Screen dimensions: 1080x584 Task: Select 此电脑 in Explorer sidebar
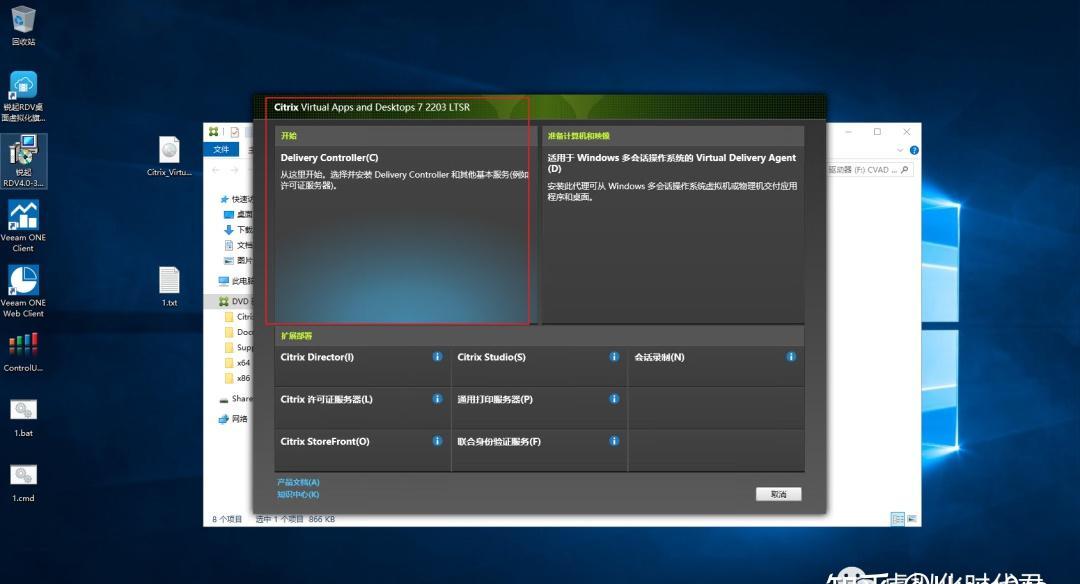236,281
